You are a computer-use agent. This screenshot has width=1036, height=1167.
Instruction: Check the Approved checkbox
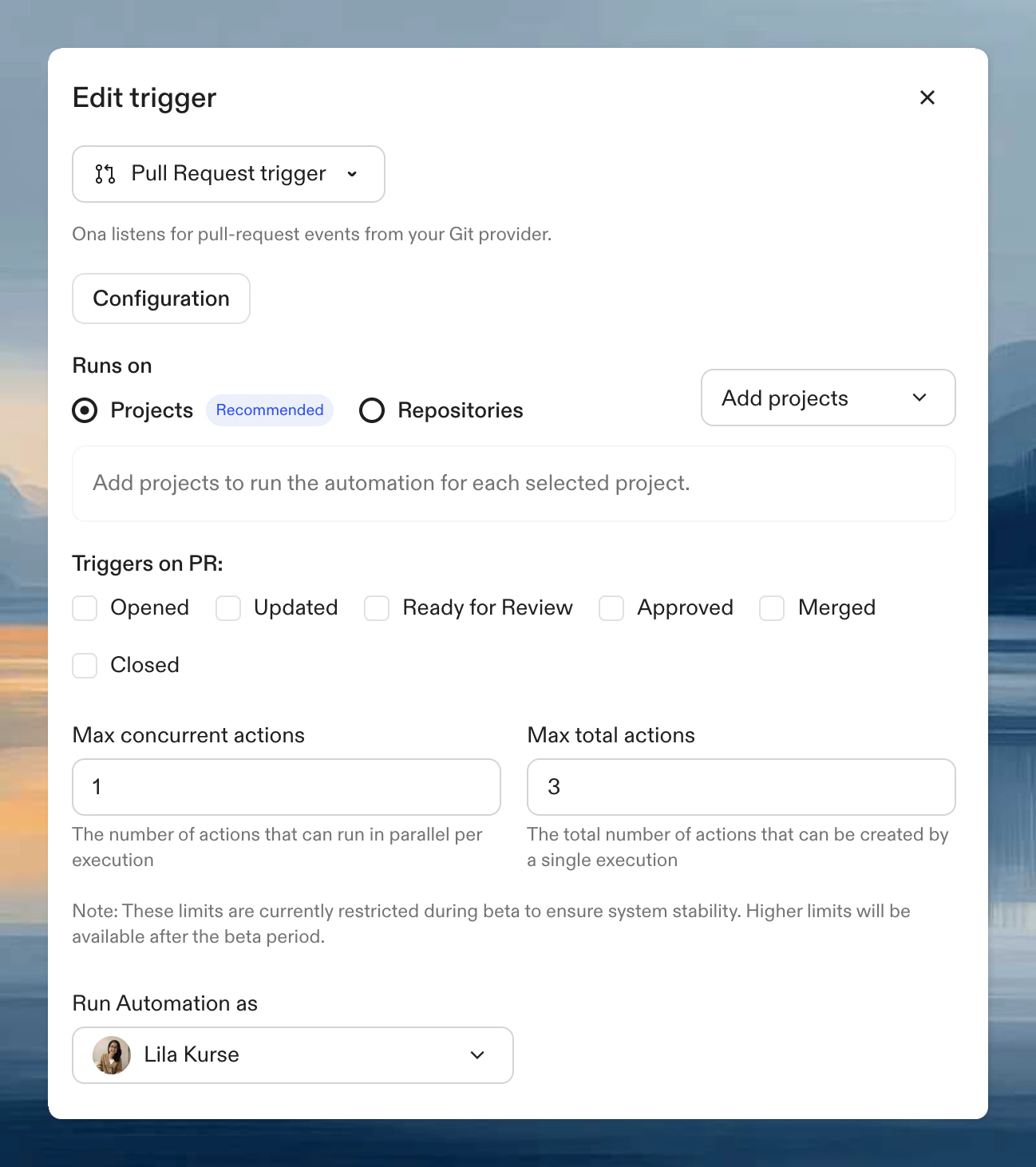click(x=611, y=607)
